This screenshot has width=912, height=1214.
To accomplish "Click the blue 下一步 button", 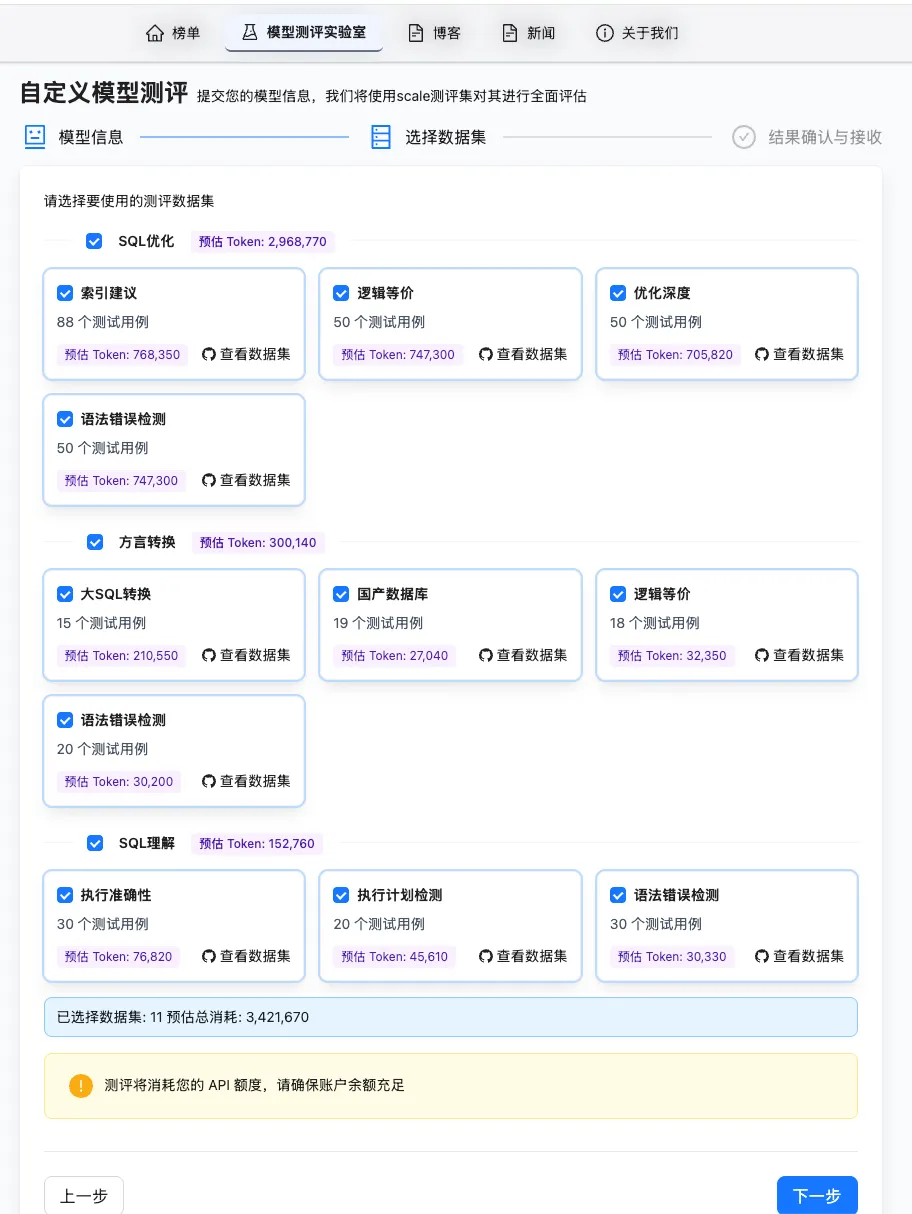I will [817, 1196].
